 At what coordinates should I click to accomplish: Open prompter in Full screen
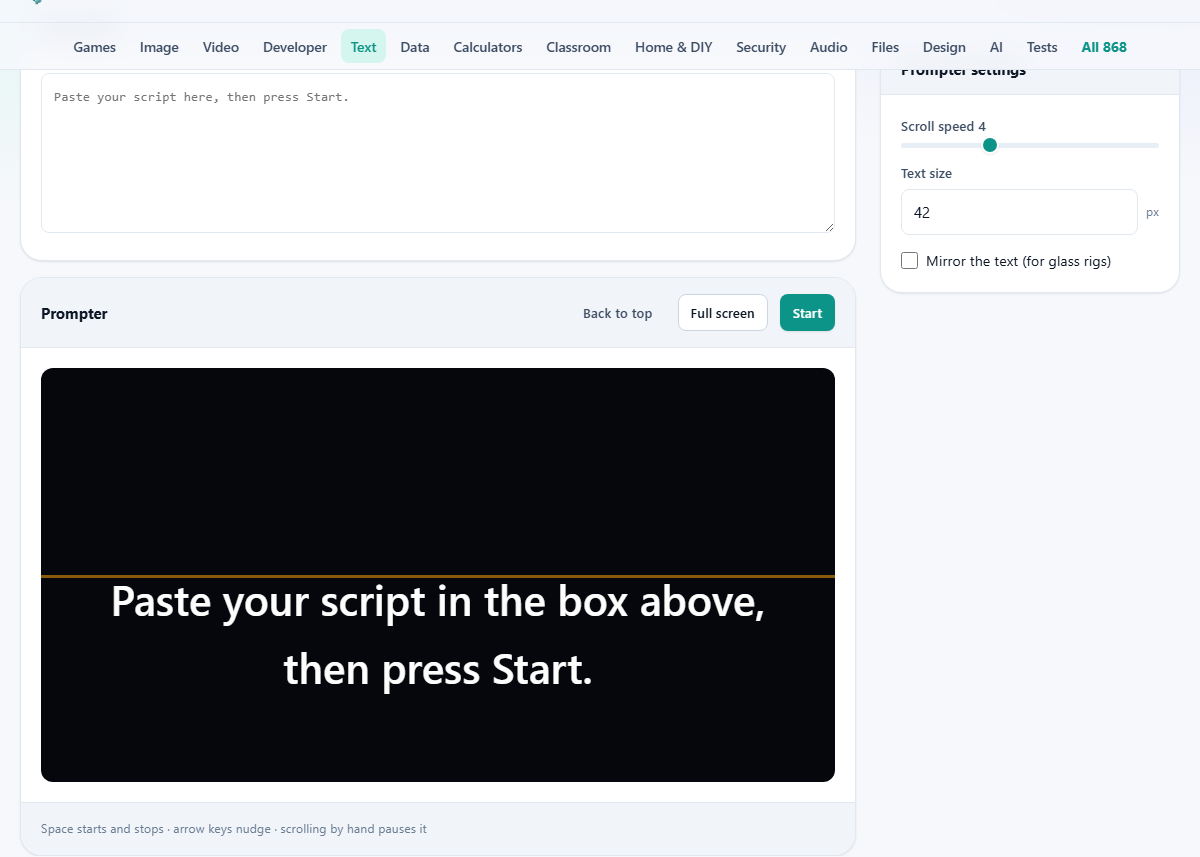pyautogui.click(x=723, y=313)
